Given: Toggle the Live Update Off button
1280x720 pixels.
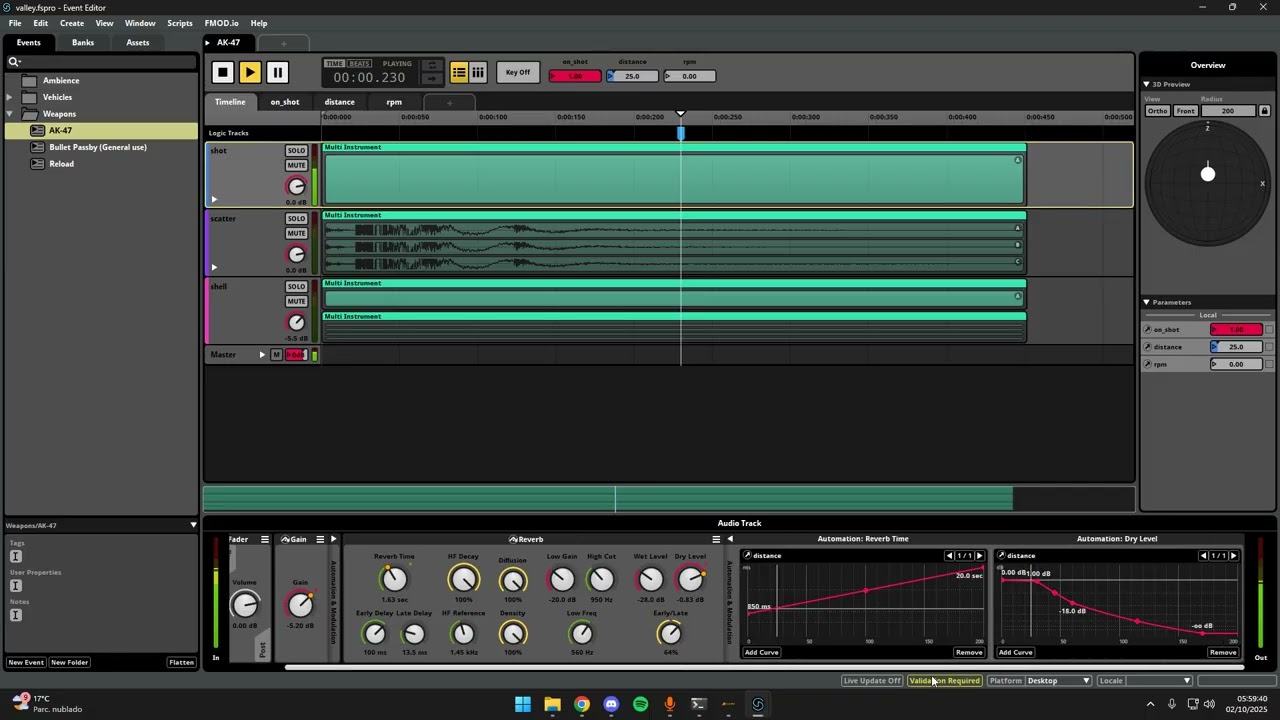Looking at the screenshot, I should point(872,681).
